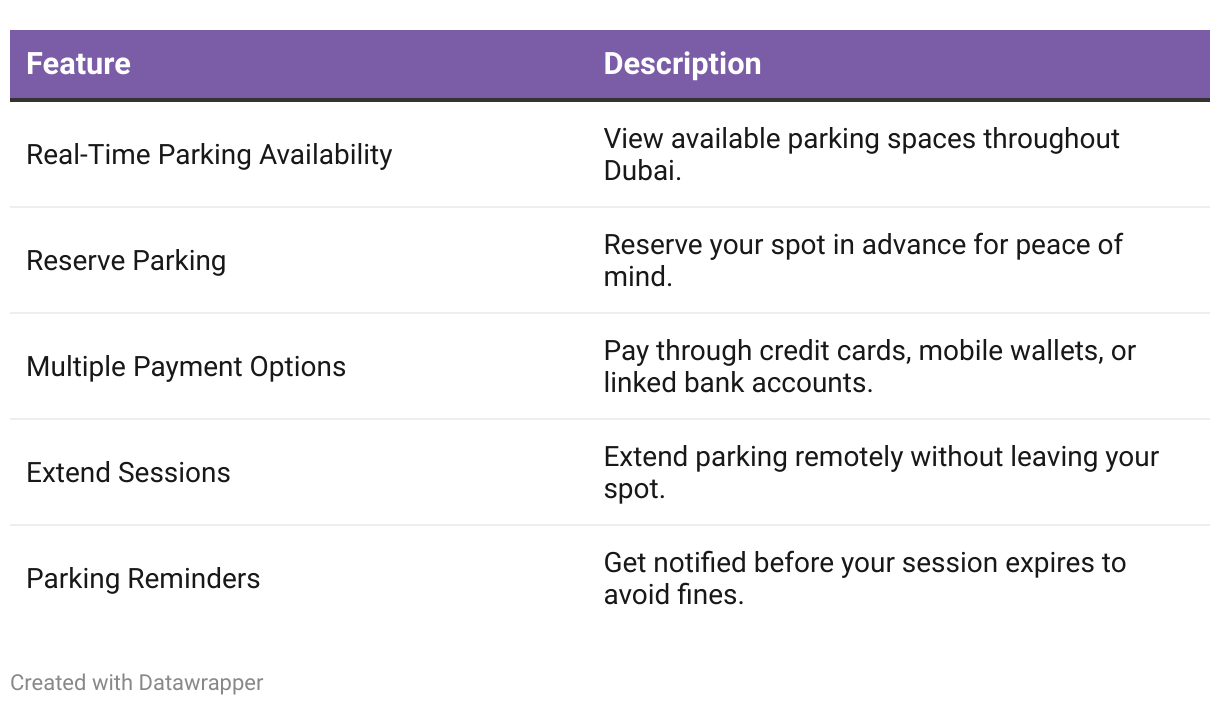
Task: Click the 'View available parking spaces' description
Action: click(x=862, y=155)
